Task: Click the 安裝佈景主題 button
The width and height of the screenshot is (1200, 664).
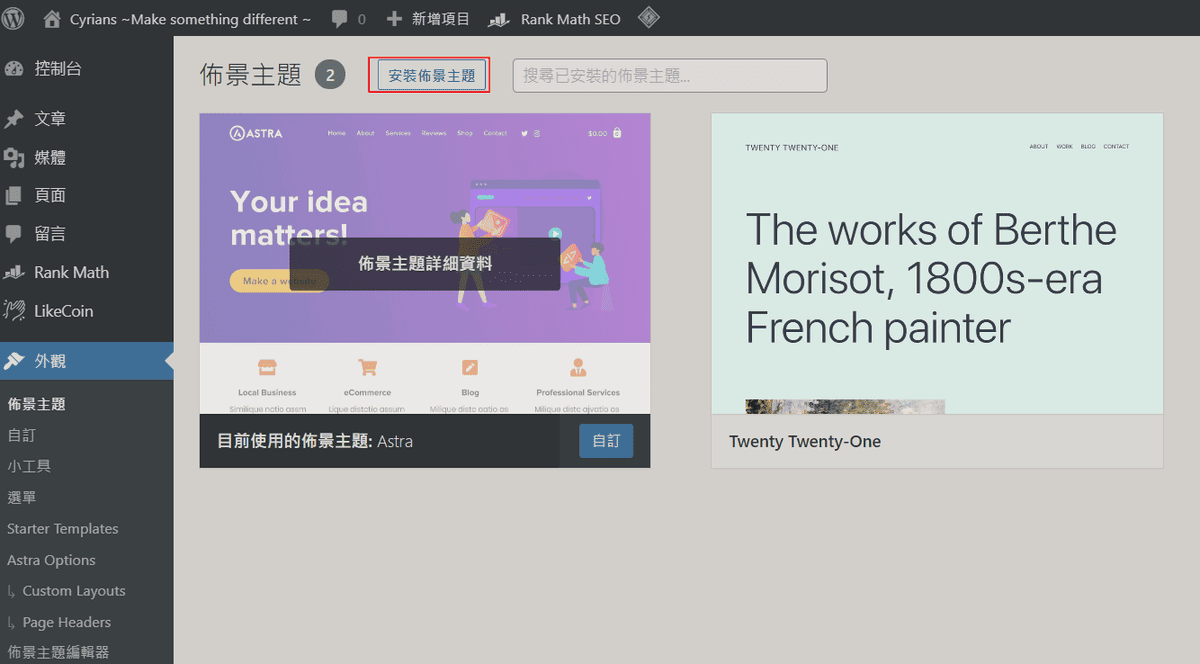Action: click(x=432, y=76)
